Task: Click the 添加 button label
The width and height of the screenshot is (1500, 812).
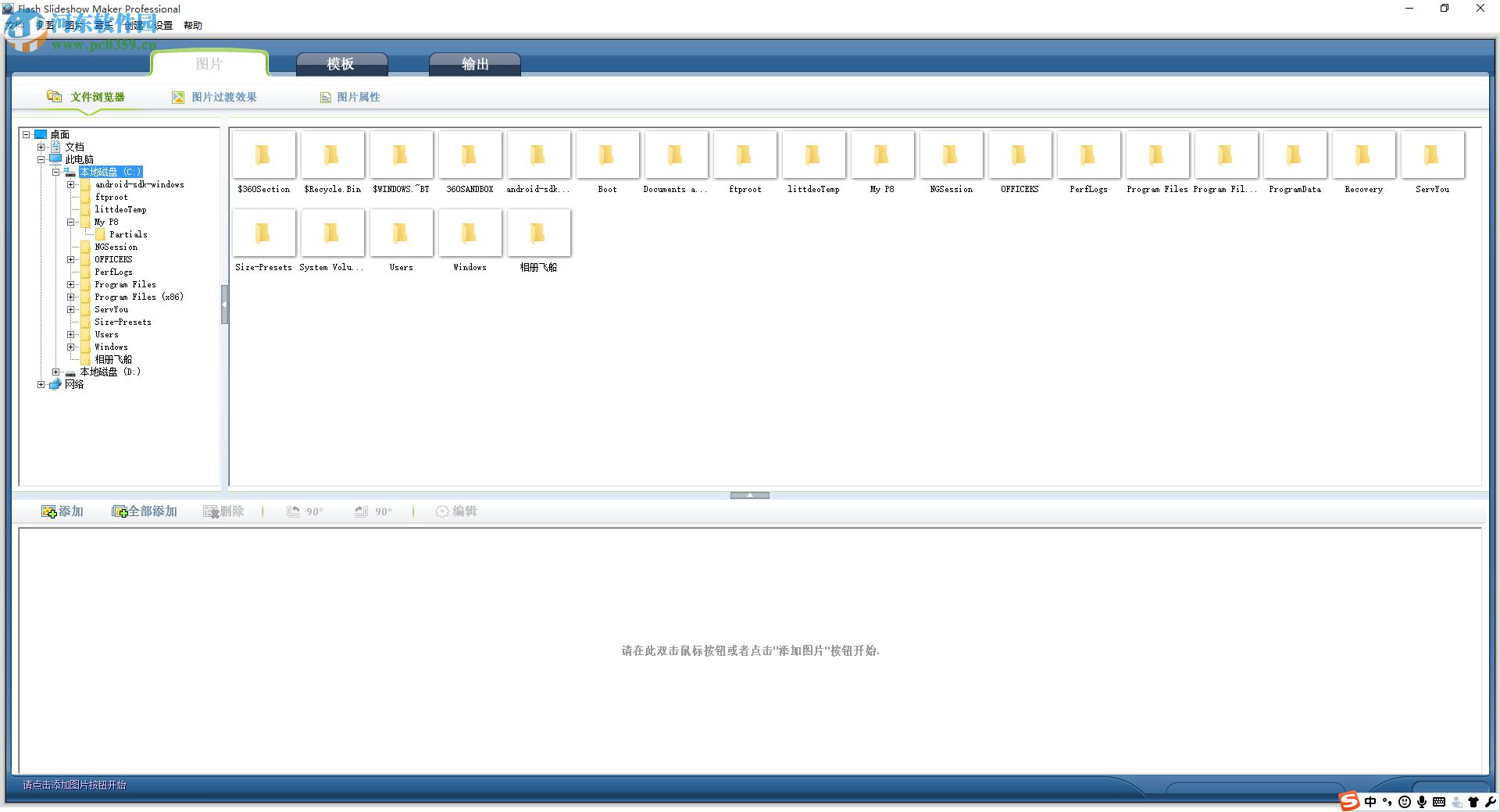Action: tap(71, 511)
